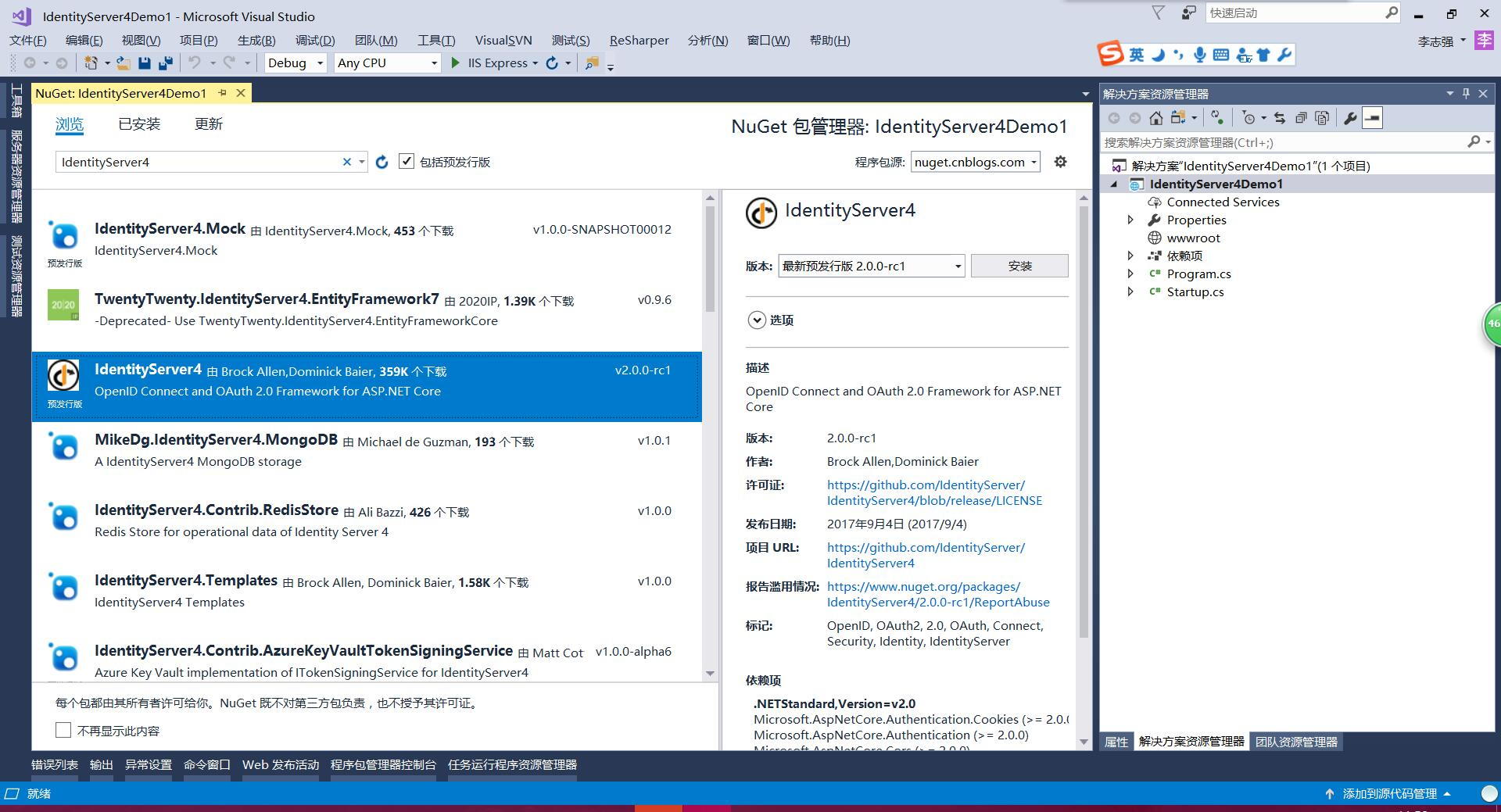Click the Undo arrow in the toolbar

click(x=195, y=63)
